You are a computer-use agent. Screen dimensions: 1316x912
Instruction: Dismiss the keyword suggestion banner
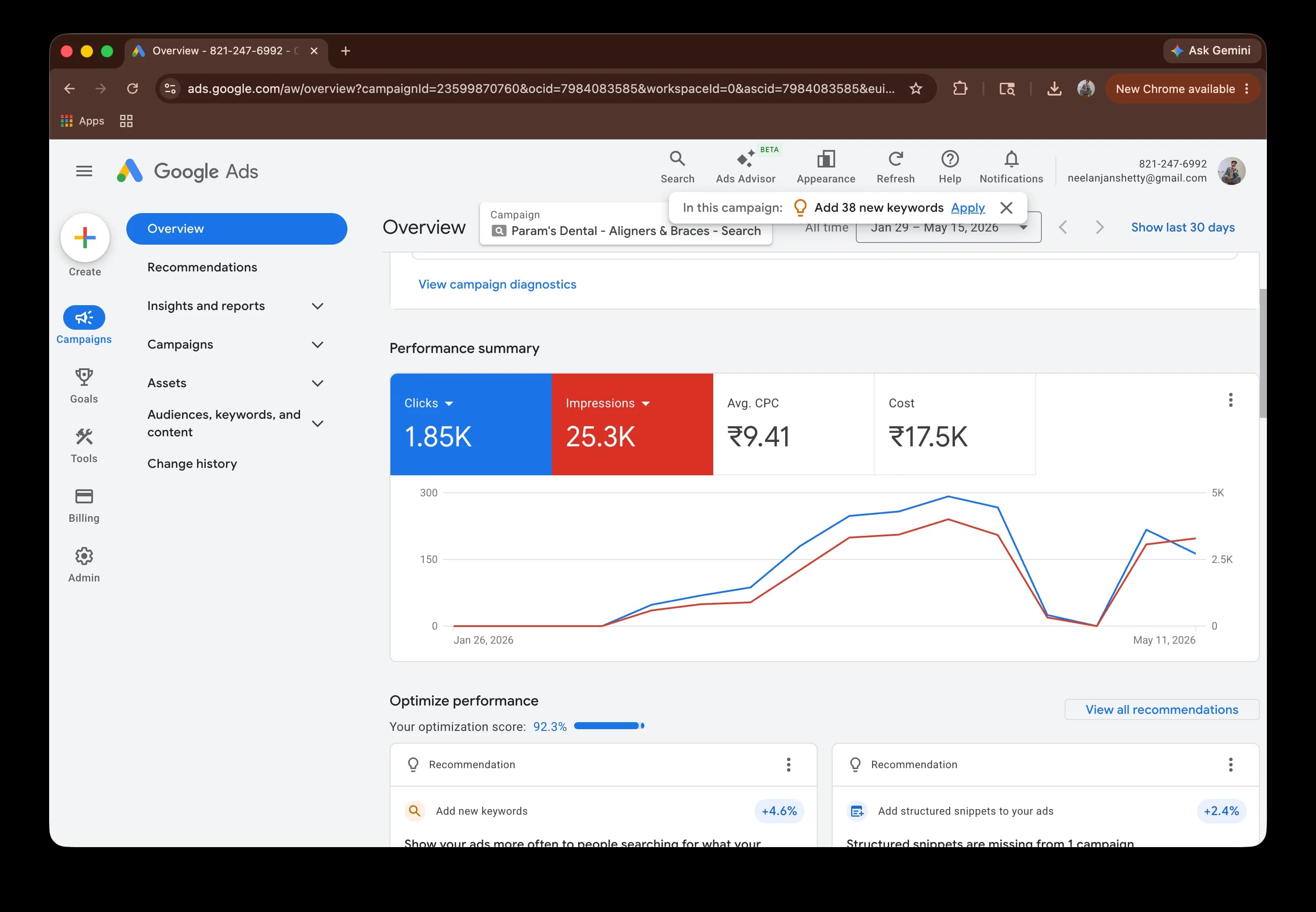[1006, 207]
